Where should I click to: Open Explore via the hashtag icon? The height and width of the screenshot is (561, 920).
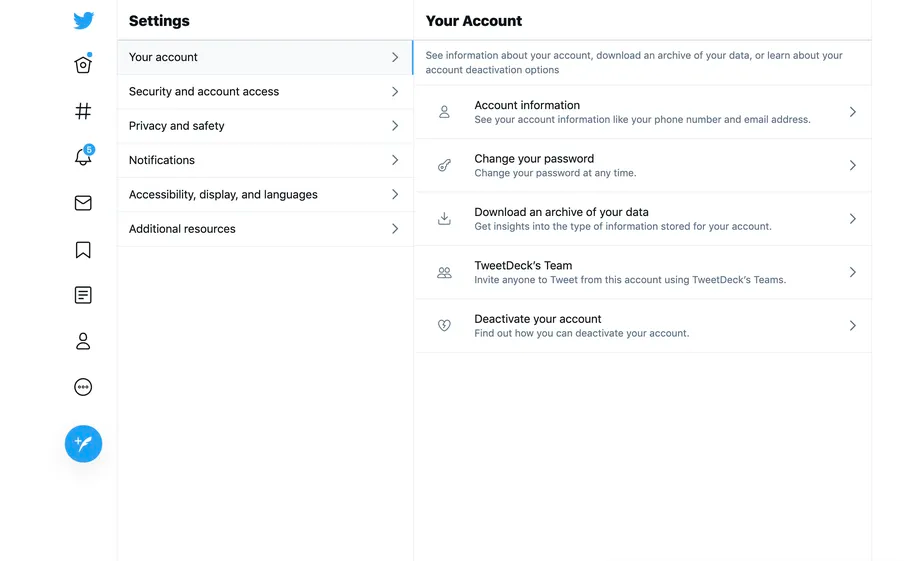83,111
